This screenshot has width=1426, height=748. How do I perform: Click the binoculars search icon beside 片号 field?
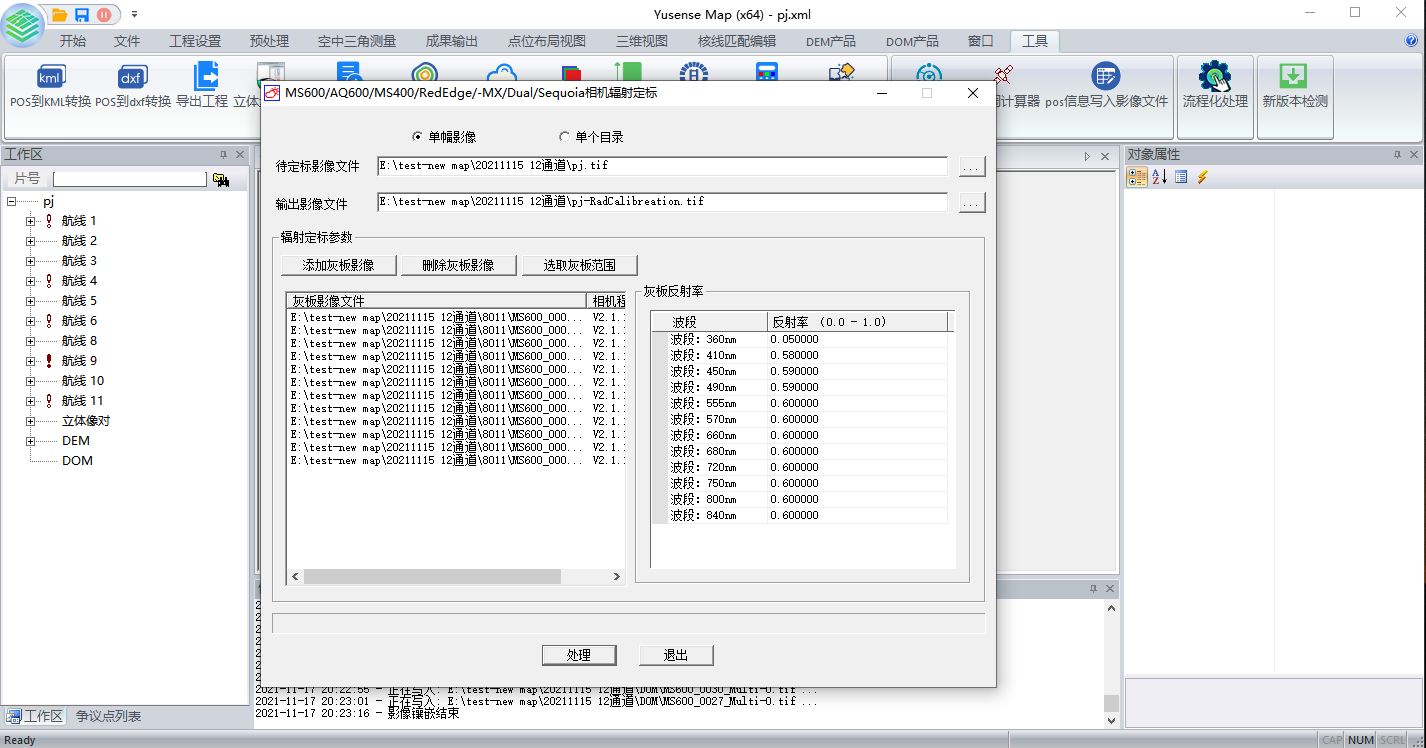point(221,179)
